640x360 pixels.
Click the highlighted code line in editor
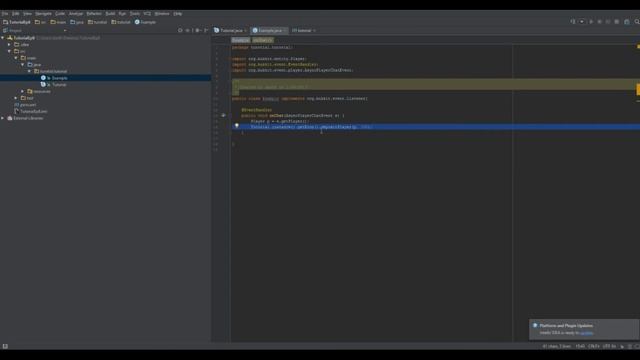point(436,127)
